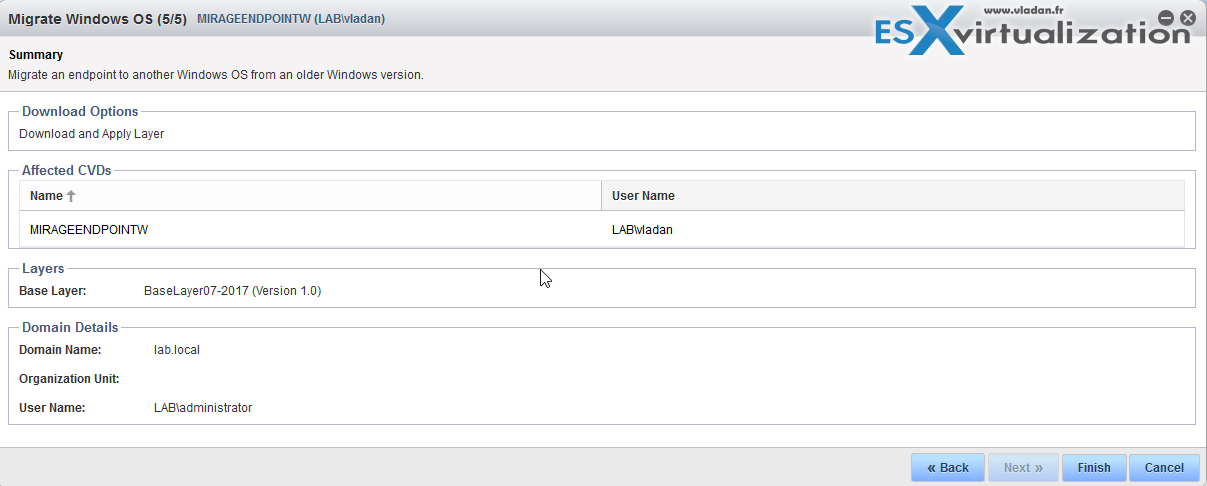The width and height of the screenshot is (1207, 486).
Task: Click the MIRAGEENDPOINTW (LAB\vladan) header text
Action: click(x=291, y=18)
